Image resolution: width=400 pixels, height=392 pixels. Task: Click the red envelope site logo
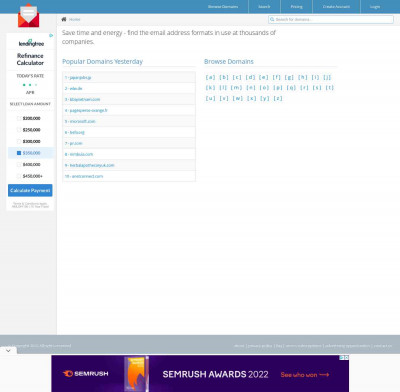pos(28,16)
